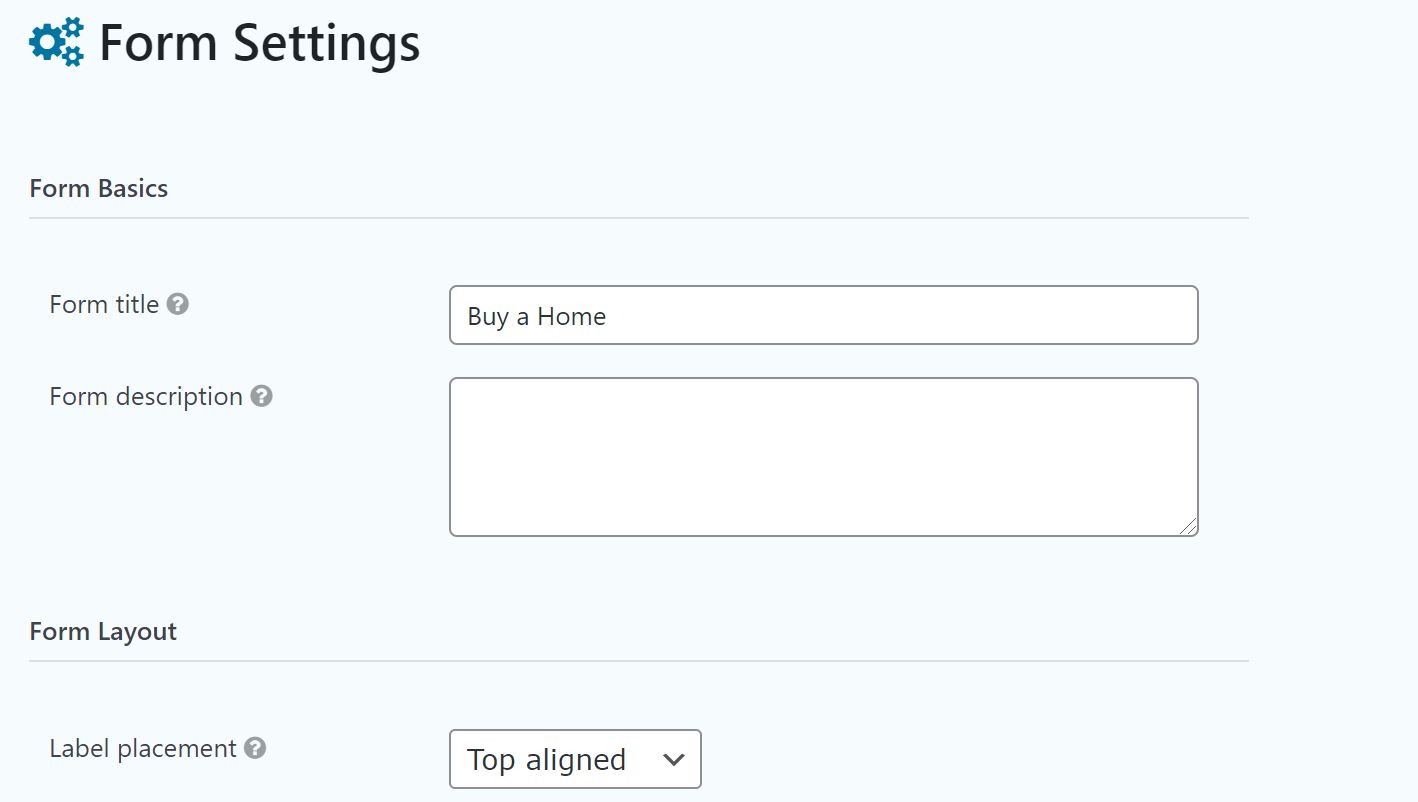Click the Form Settings page title
The width and height of the screenshot is (1418, 802).
(x=260, y=43)
